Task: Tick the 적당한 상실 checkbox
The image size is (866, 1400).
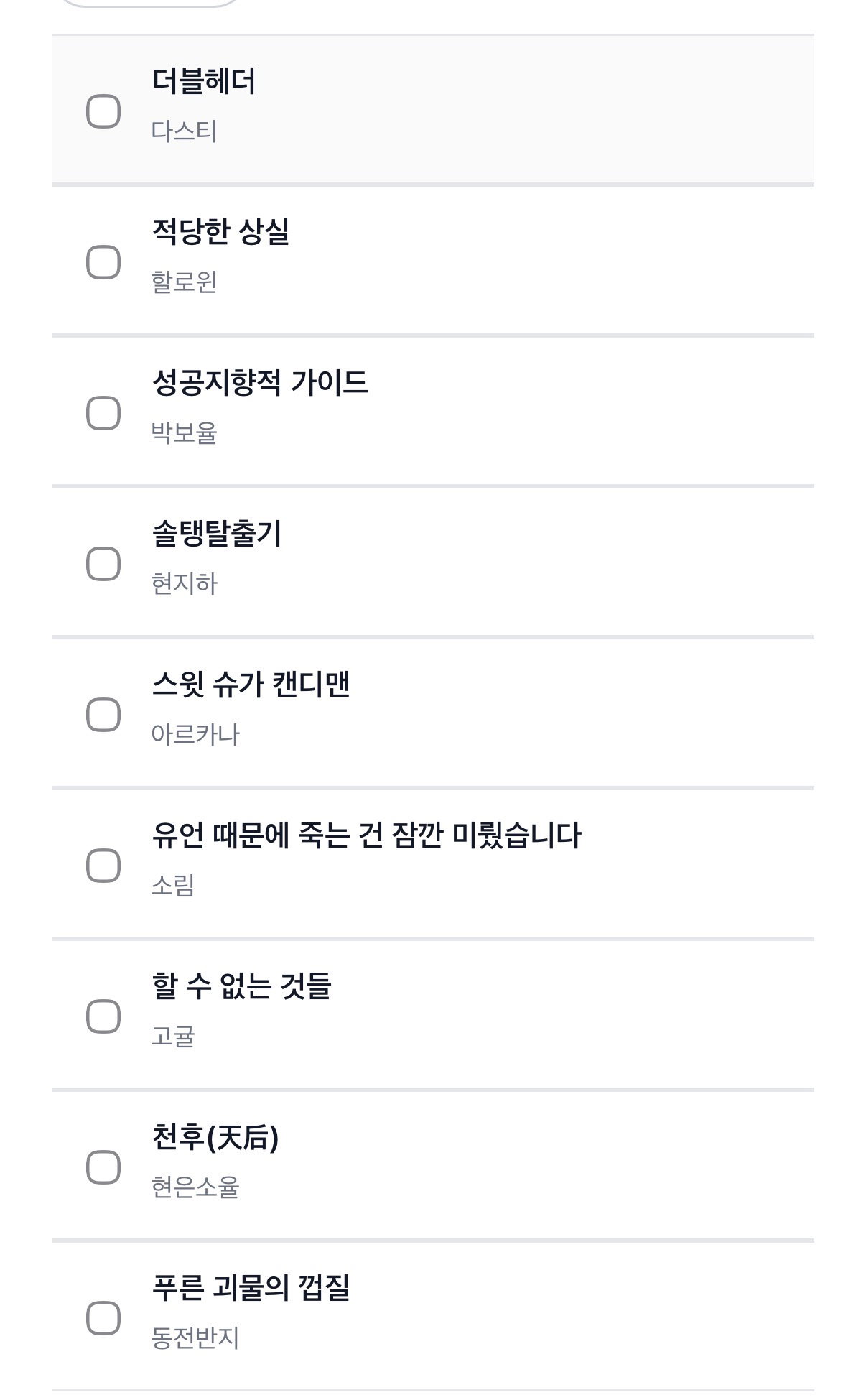Action: 103,262
